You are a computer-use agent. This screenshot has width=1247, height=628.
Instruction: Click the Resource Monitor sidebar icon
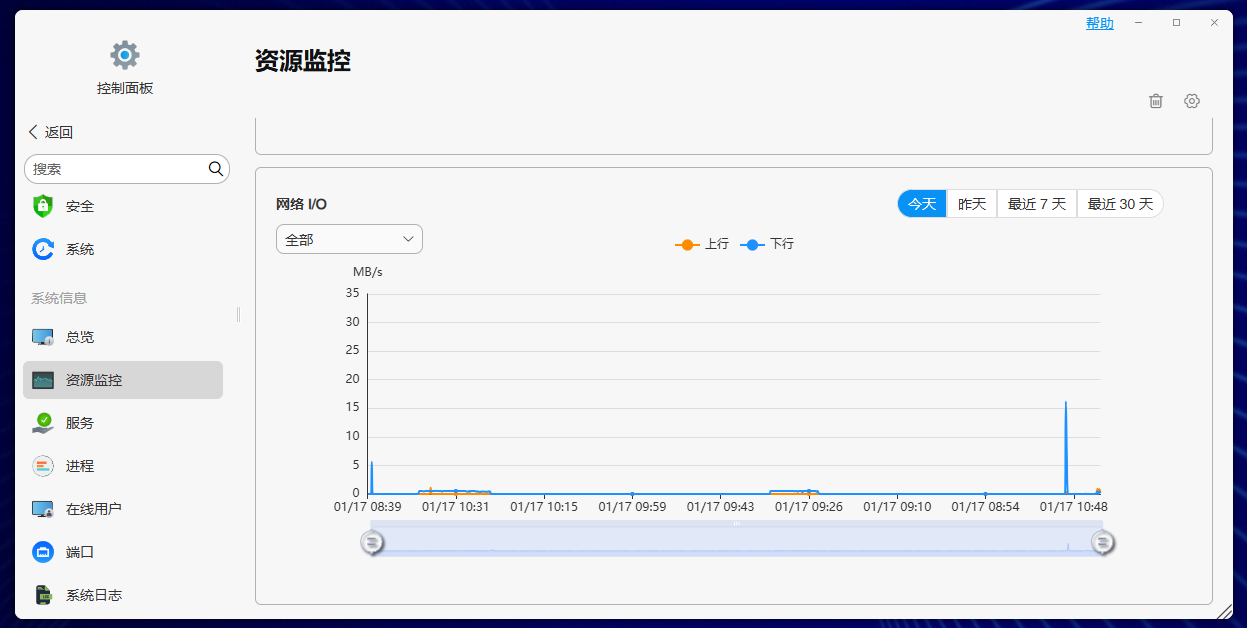(42, 380)
